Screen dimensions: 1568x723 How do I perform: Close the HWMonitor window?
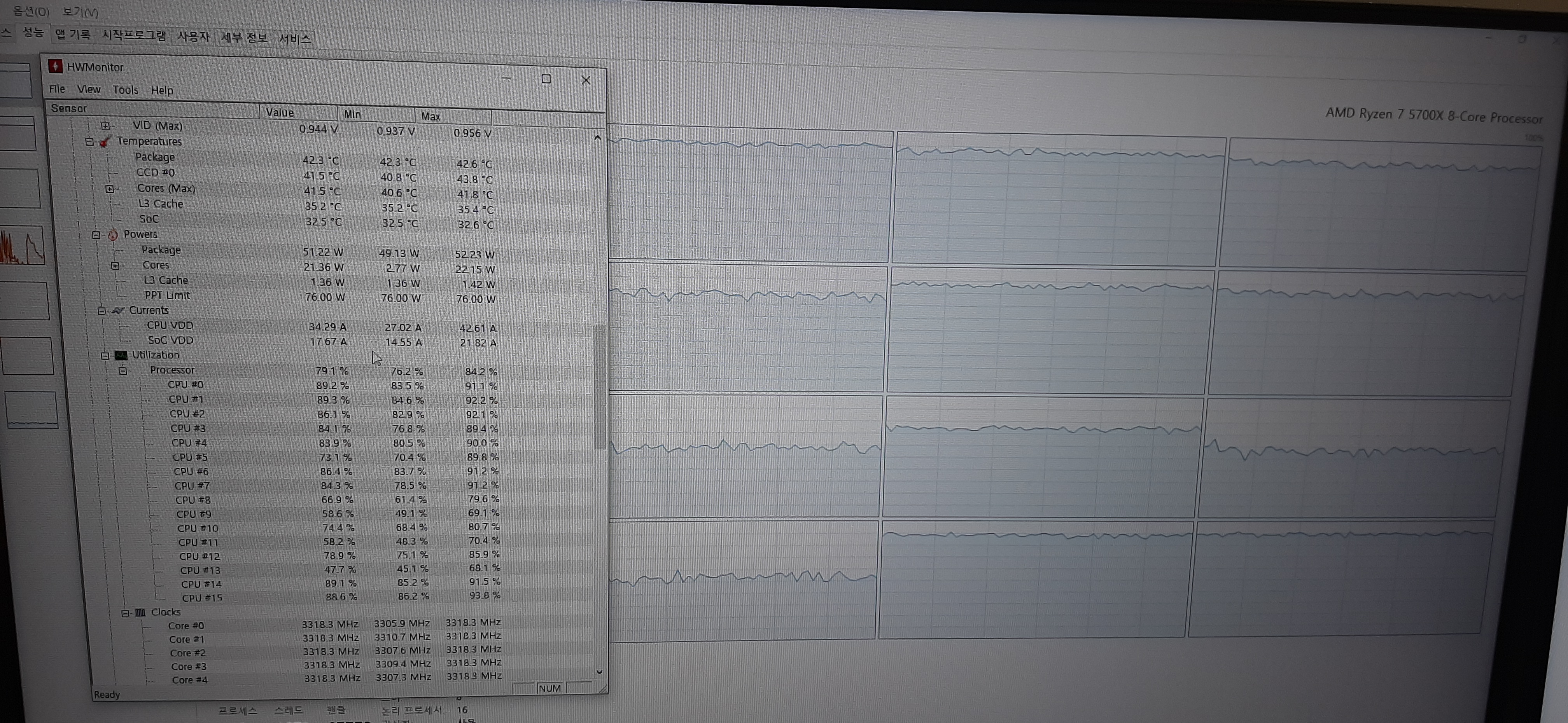click(x=586, y=80)
